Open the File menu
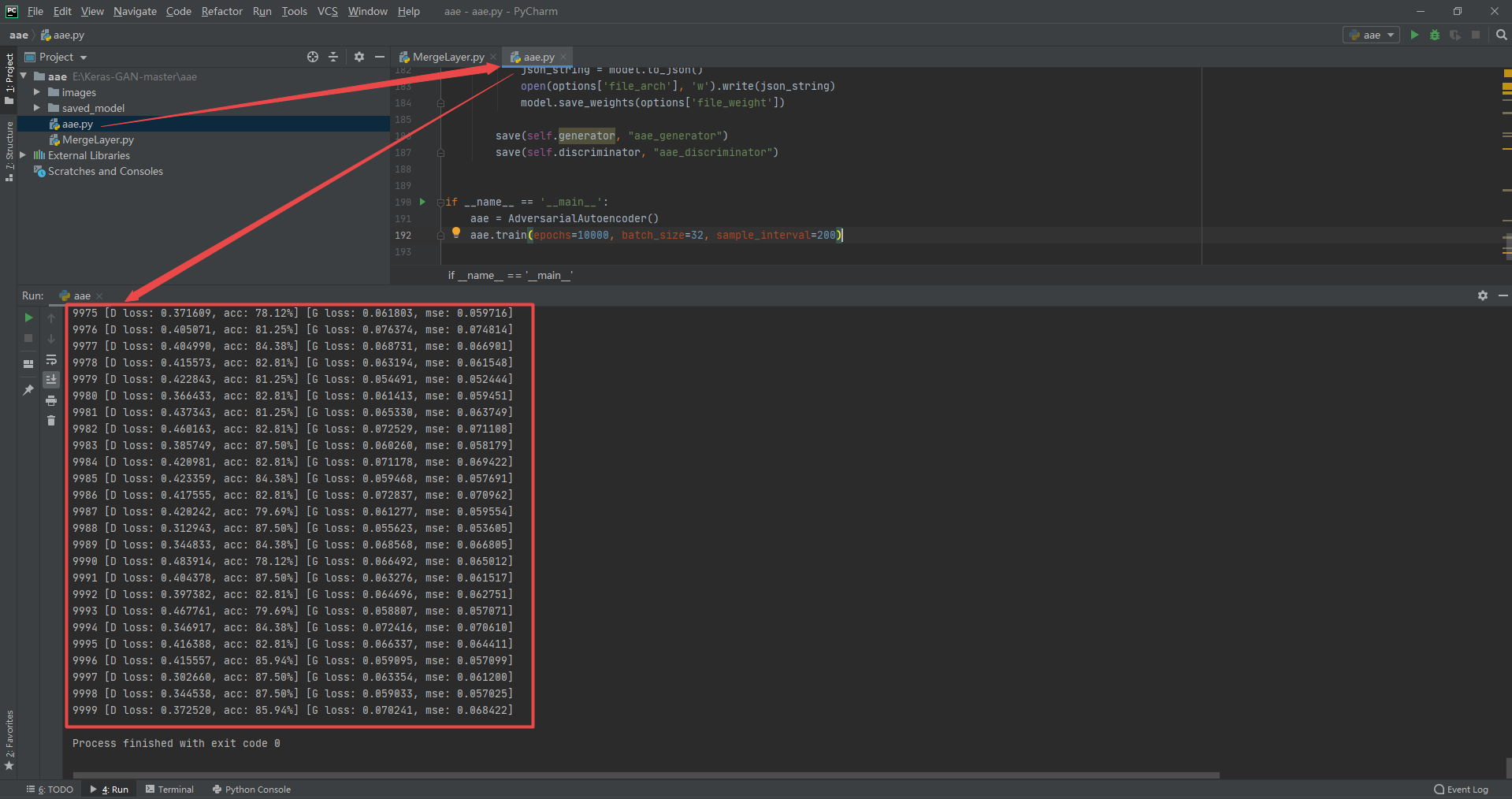 click(x=35, y=11)
